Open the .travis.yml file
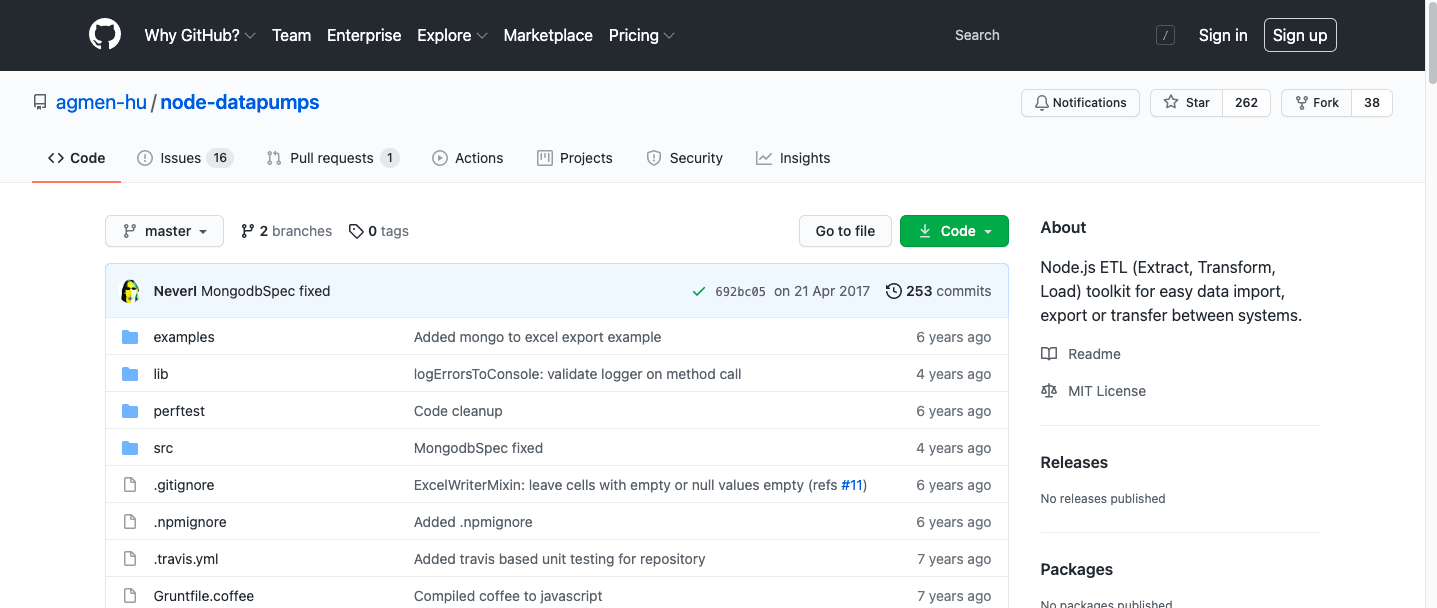1437x608 pixels. (x=186, y=559)
